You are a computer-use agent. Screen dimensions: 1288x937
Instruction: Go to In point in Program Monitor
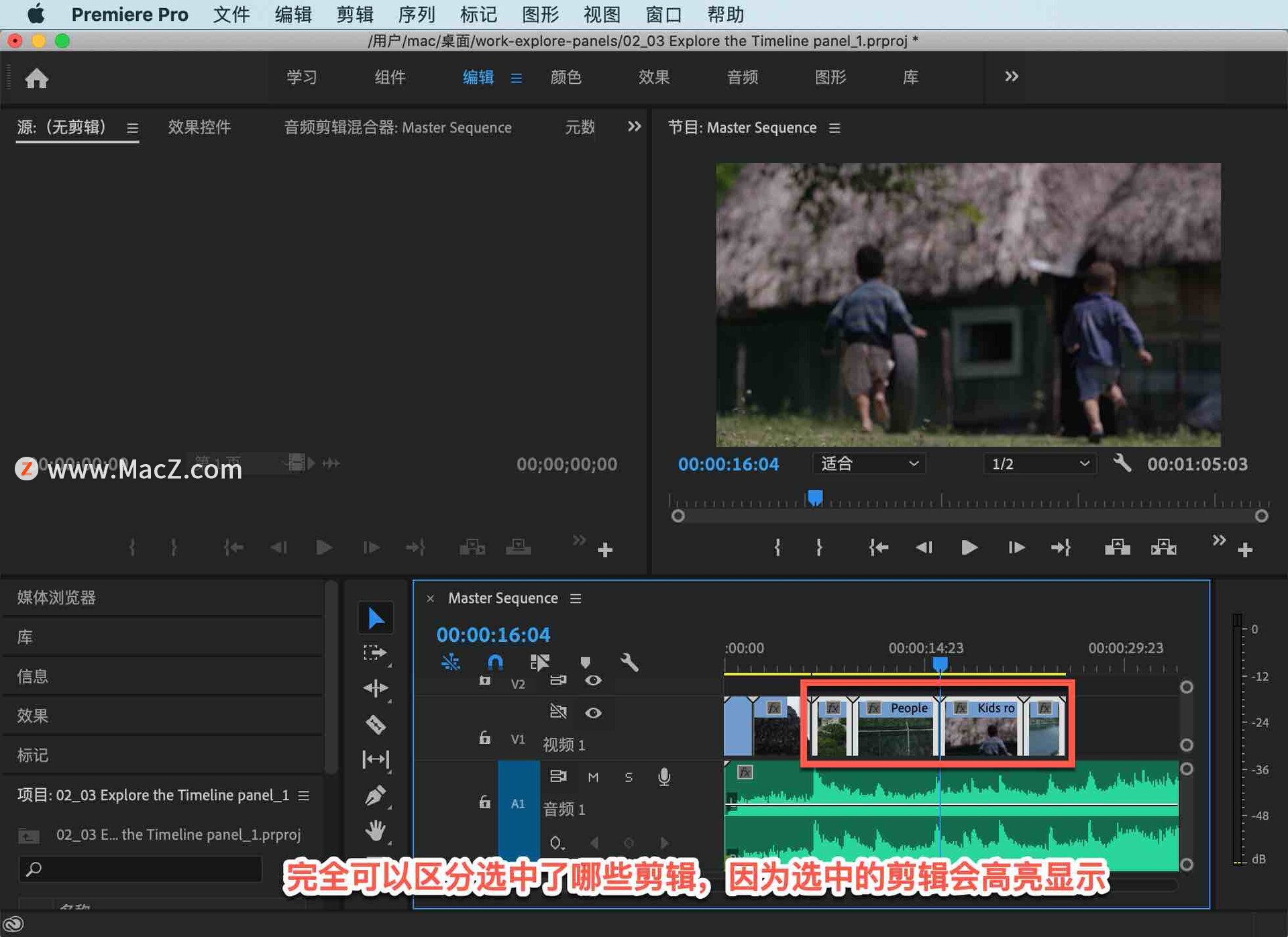click(x=879, y=548)
